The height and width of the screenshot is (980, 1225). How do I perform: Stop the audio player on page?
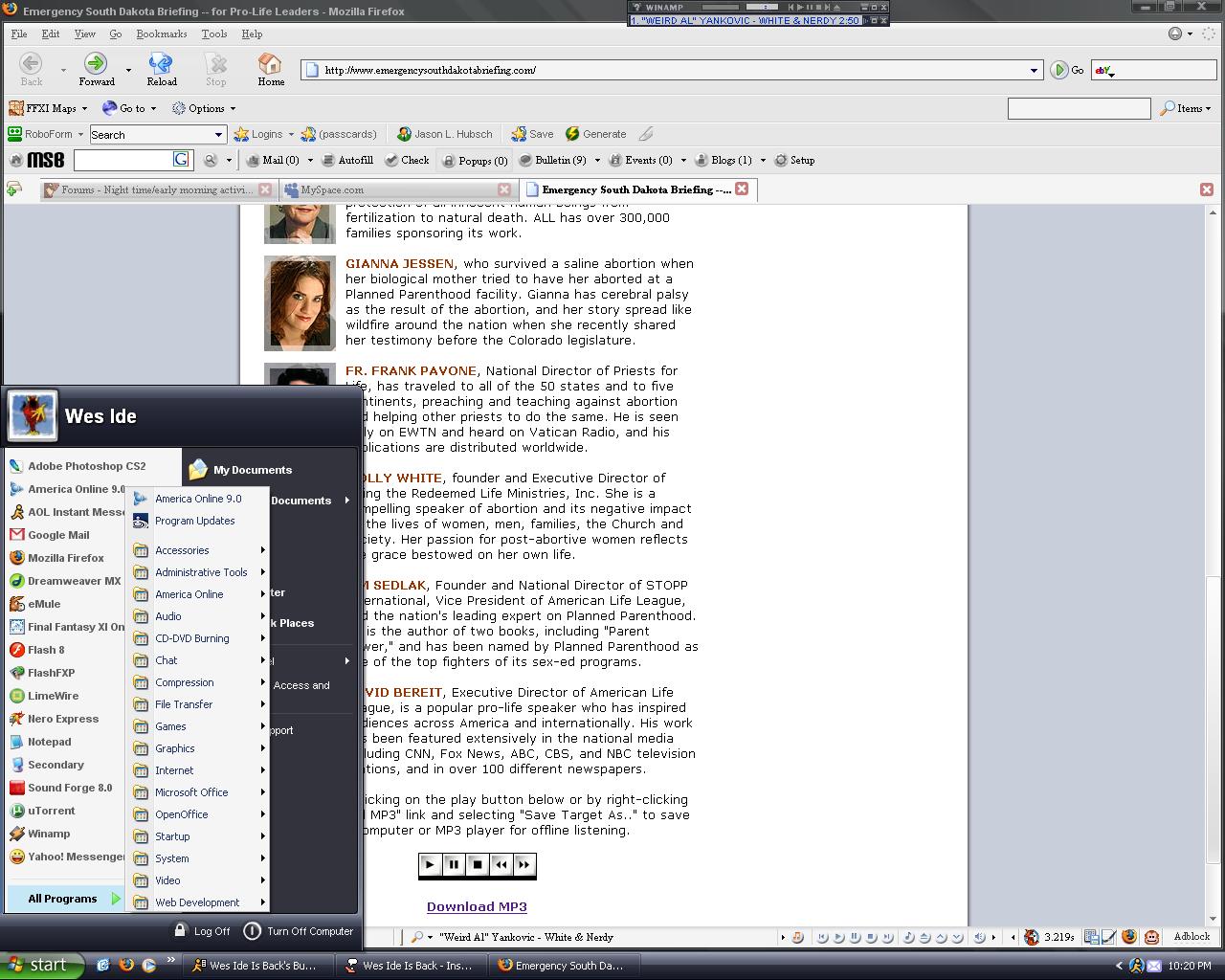point(478,864)
